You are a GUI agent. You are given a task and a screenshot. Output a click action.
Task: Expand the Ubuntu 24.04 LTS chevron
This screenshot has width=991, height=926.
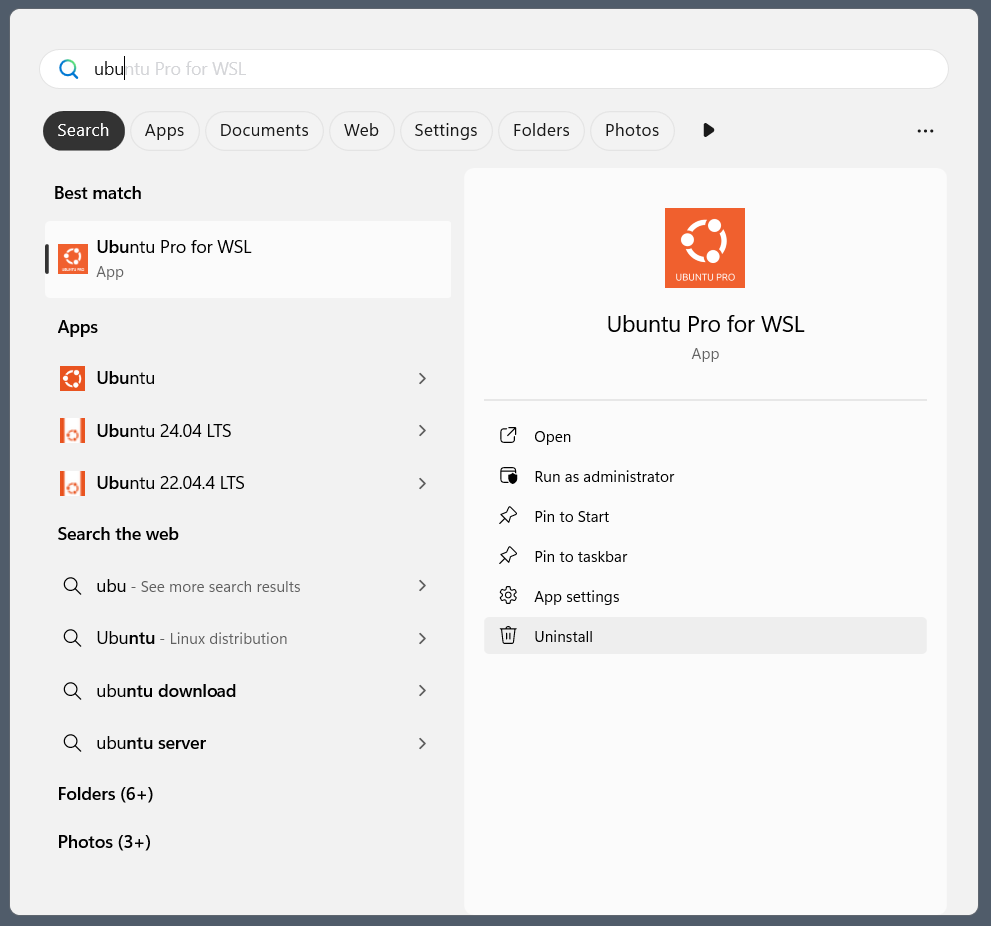[422, 430]
